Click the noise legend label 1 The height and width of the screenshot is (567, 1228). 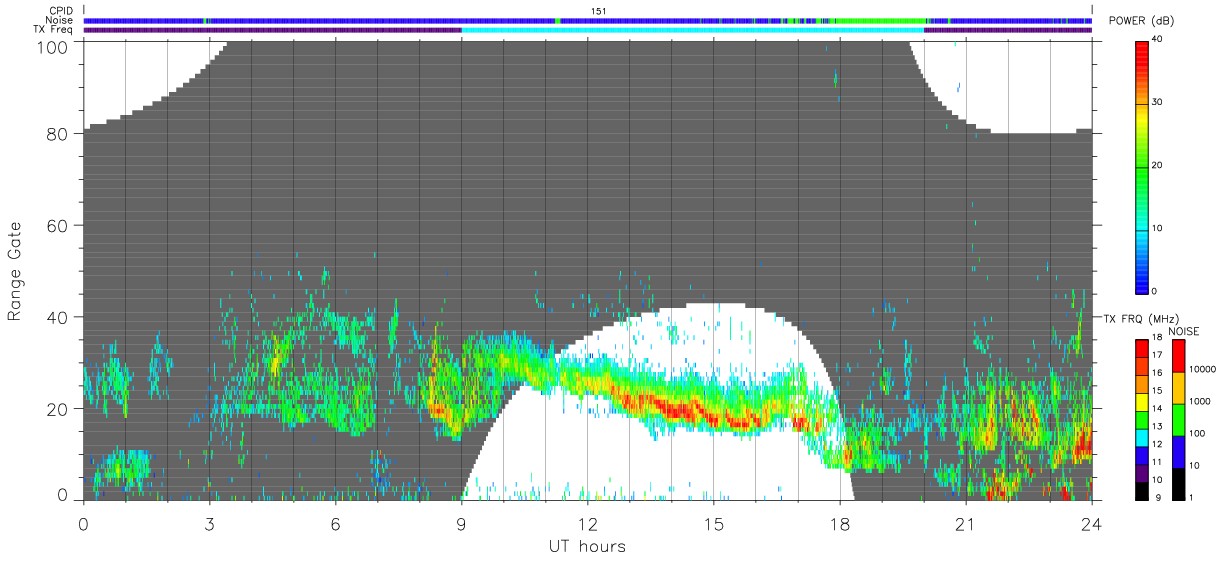[1191, 497]
